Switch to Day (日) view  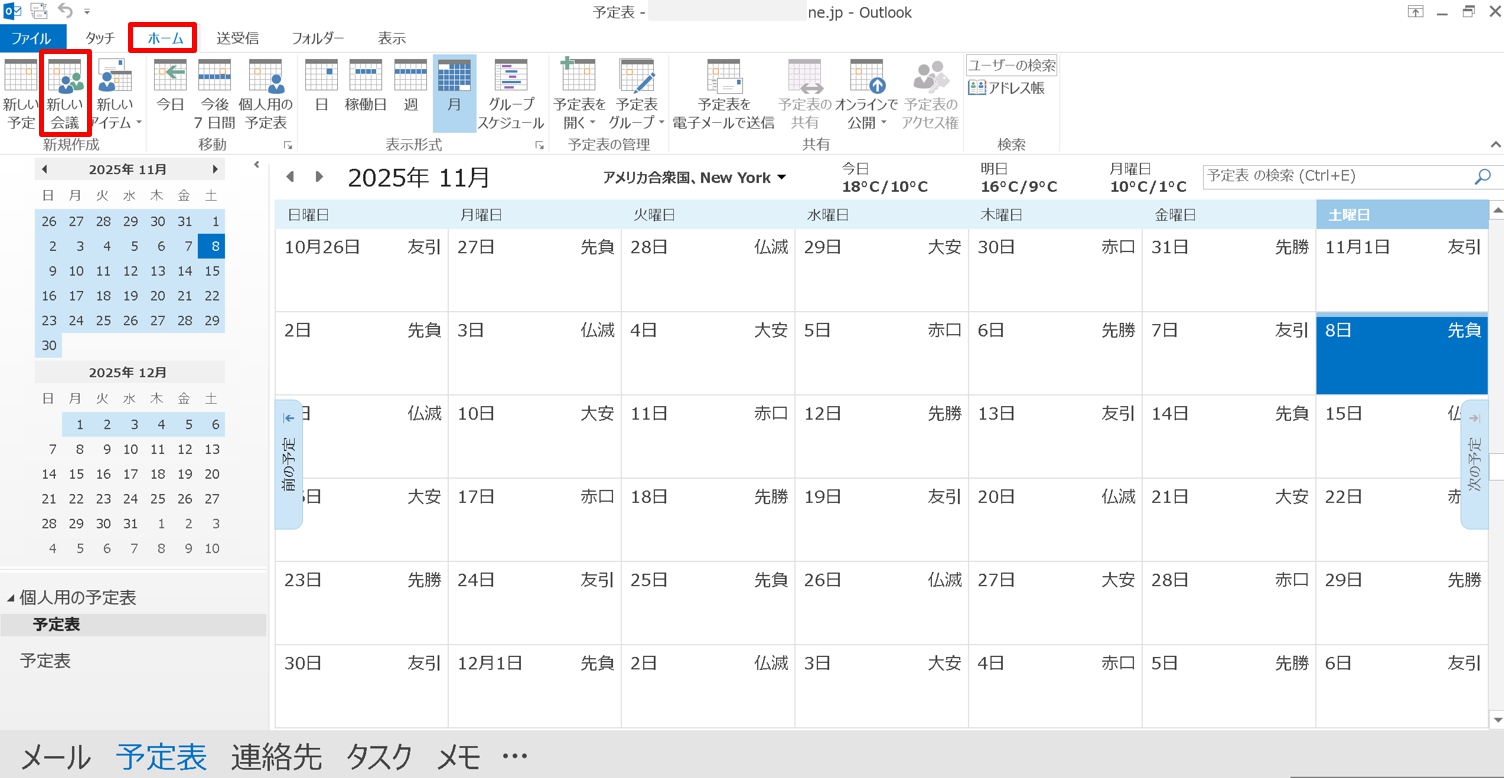[321, 94]
